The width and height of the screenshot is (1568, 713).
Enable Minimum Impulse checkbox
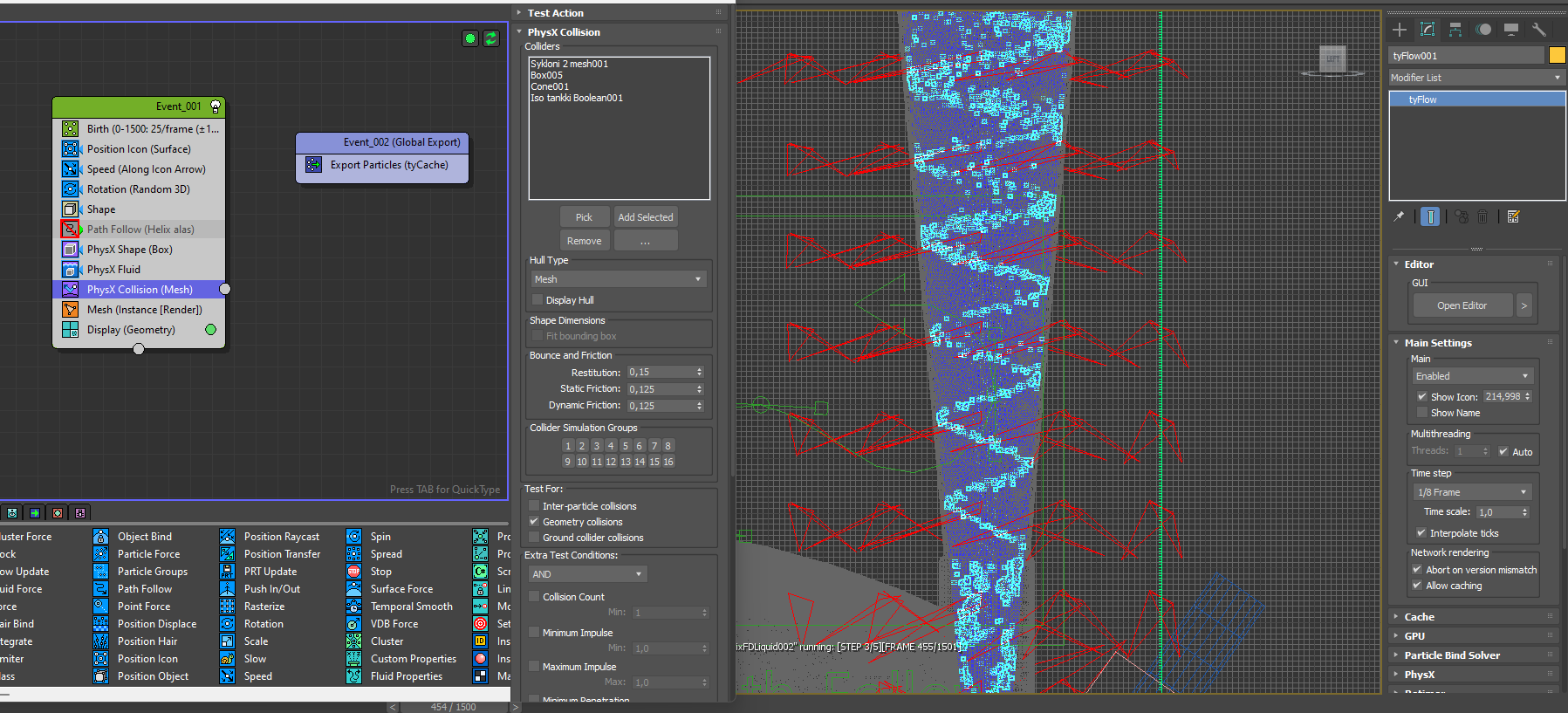click(534, 633)
